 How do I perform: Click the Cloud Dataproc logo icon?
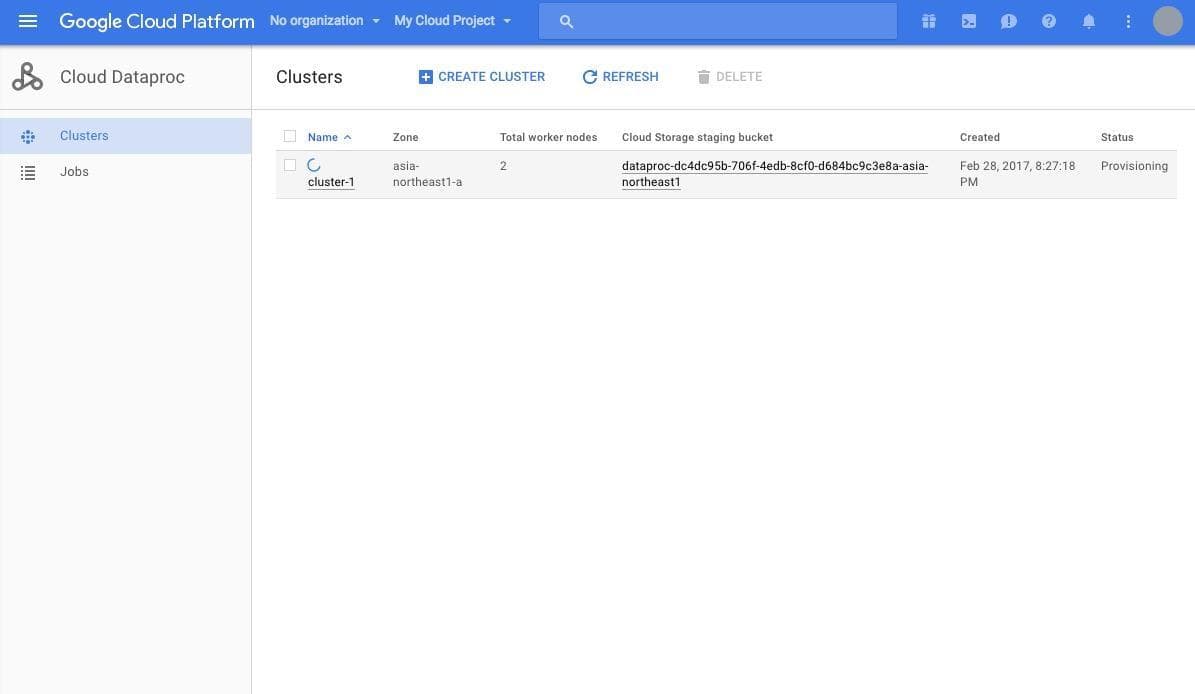[27, 77]
